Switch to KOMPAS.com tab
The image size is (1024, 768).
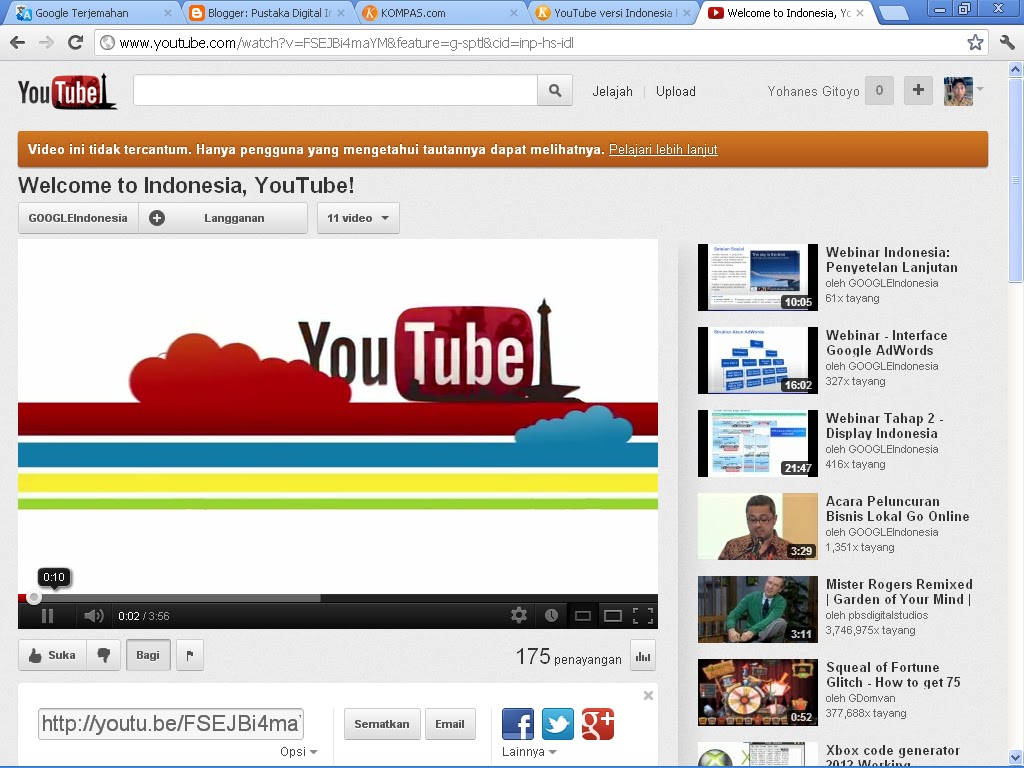click(441, 12)
